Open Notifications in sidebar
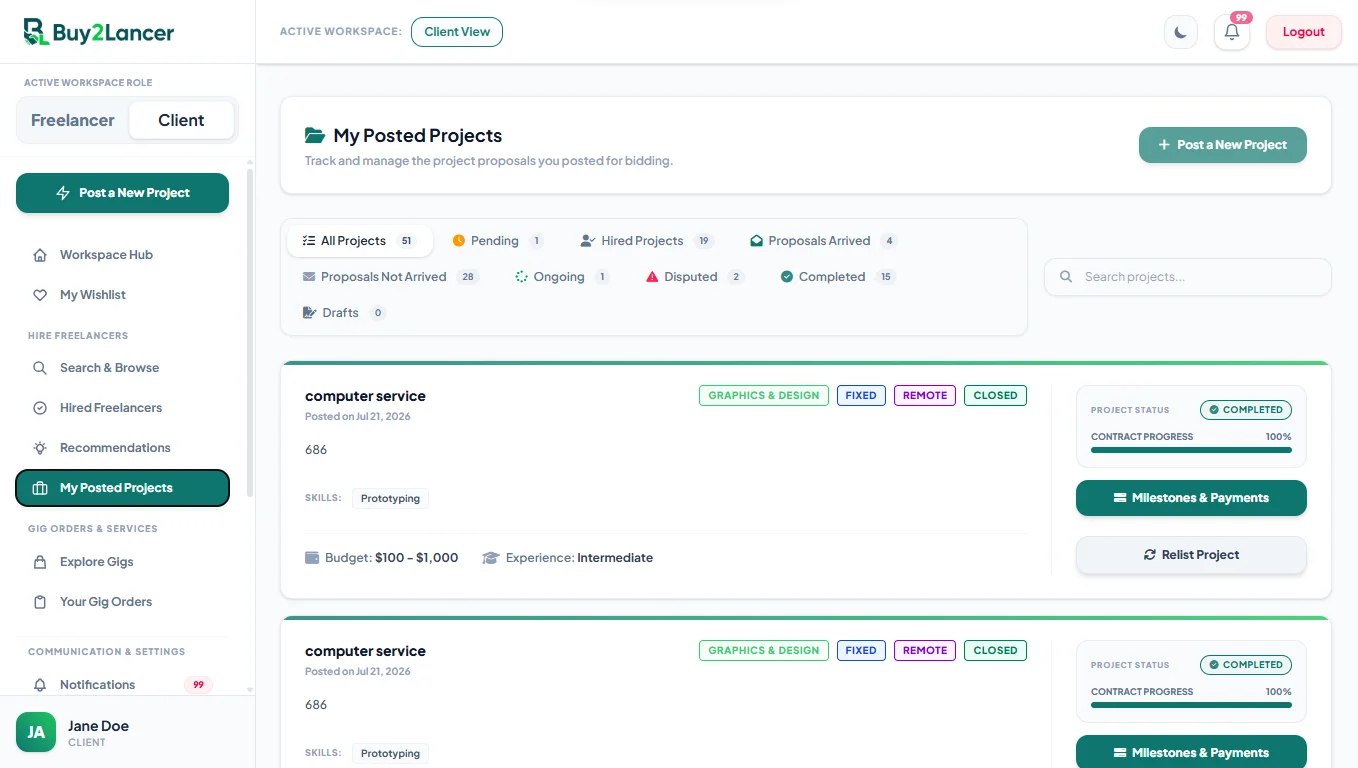The image size is (1358, 768). (122, 685)
